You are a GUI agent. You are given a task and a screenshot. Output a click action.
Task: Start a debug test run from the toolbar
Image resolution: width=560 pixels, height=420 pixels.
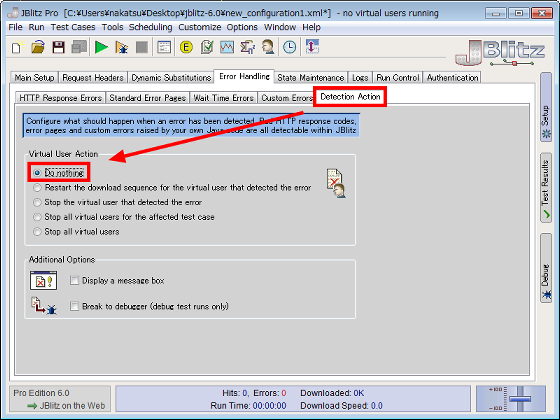[x=122, y=47]
